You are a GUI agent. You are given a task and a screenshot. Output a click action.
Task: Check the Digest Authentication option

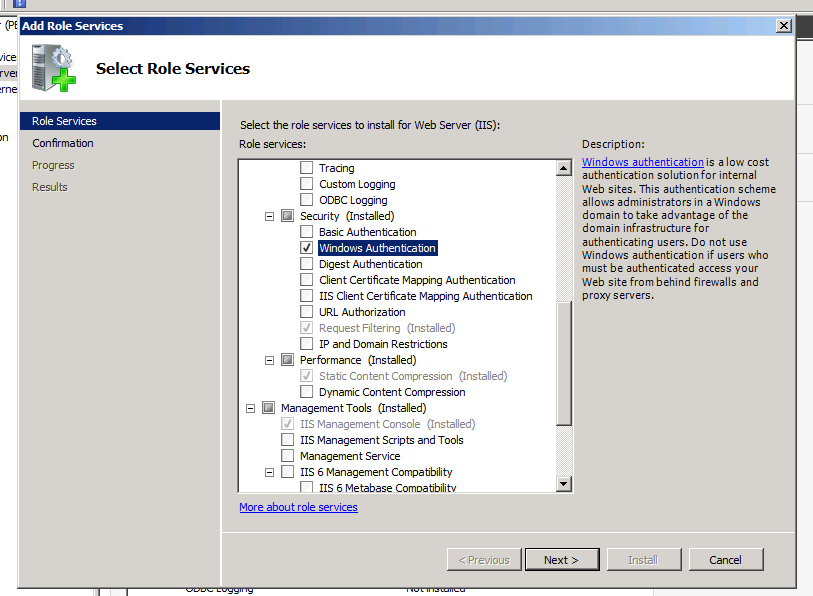coord(307,264)
